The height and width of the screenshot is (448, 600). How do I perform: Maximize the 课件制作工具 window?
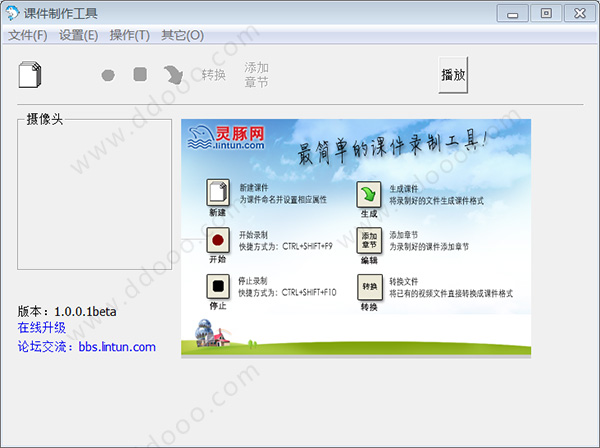(x=546, y=13)
